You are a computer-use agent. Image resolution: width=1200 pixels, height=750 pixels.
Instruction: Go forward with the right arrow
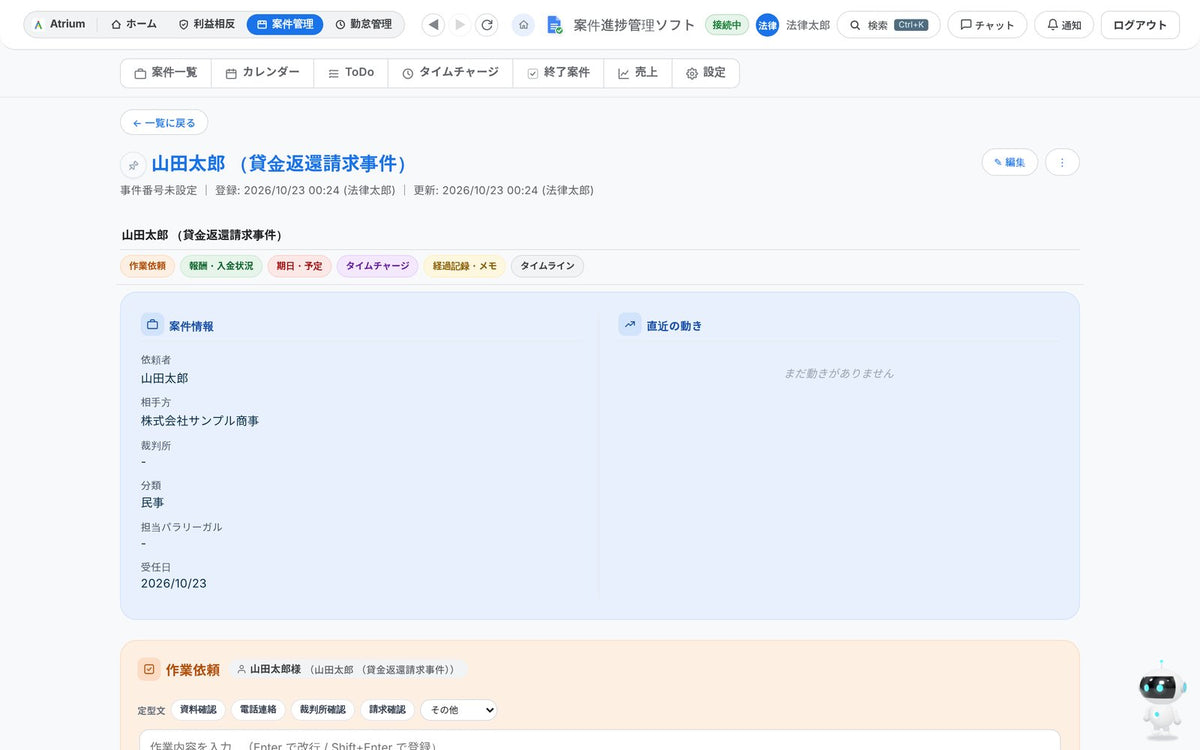[x=460, y=25]
